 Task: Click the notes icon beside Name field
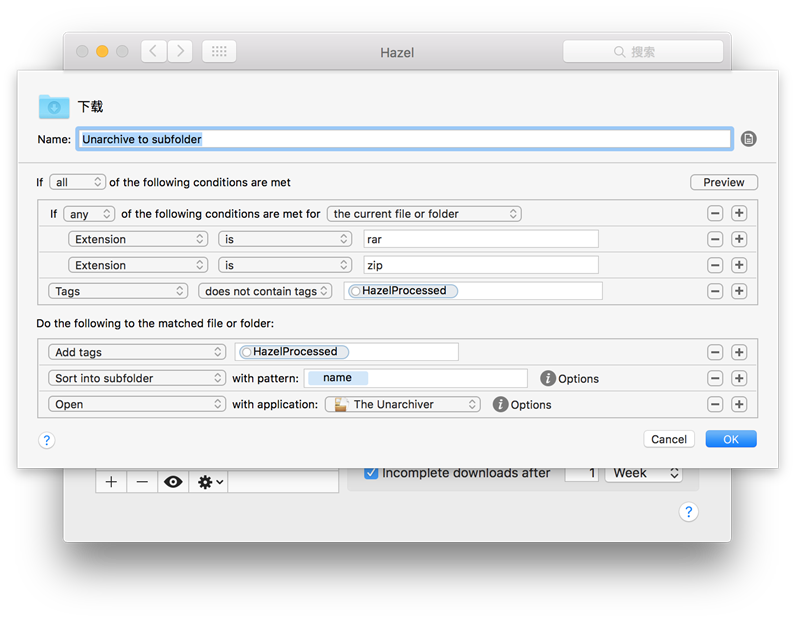click(749, 139)
